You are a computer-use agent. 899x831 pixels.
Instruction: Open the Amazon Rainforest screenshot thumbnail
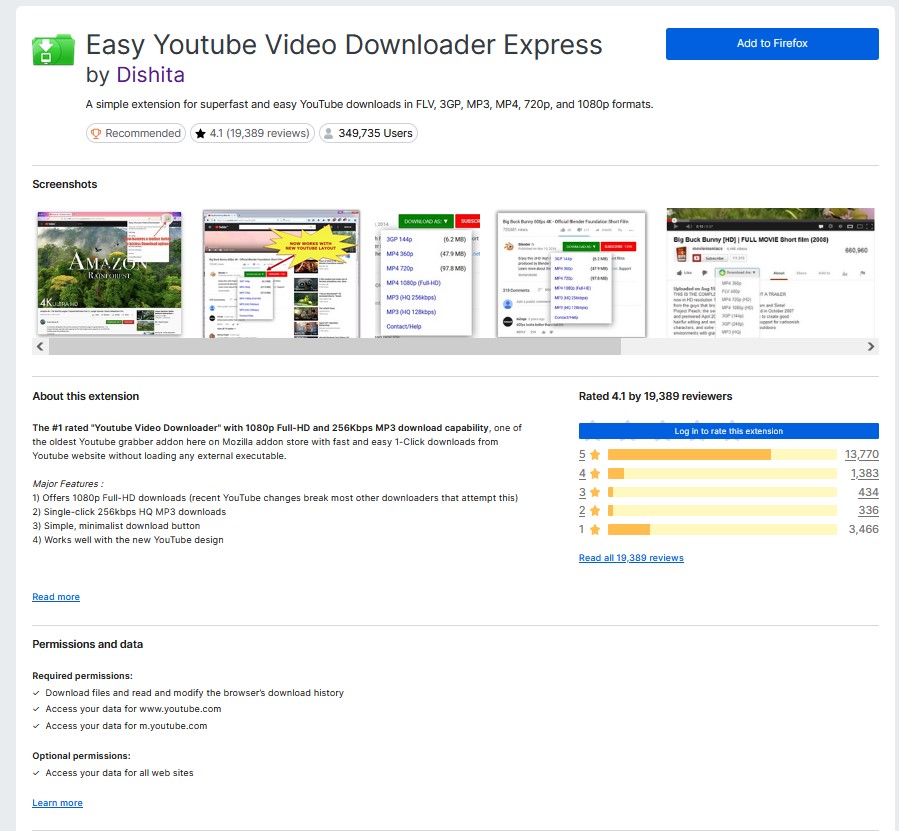click(x=110, y=274)
